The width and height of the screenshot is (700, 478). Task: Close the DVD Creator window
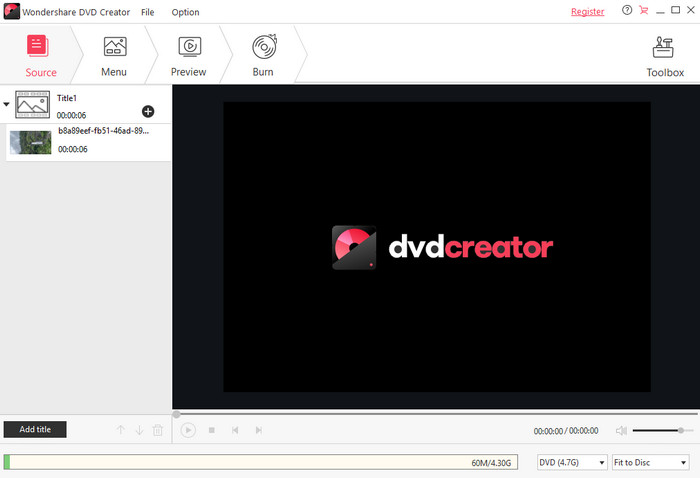691,10
